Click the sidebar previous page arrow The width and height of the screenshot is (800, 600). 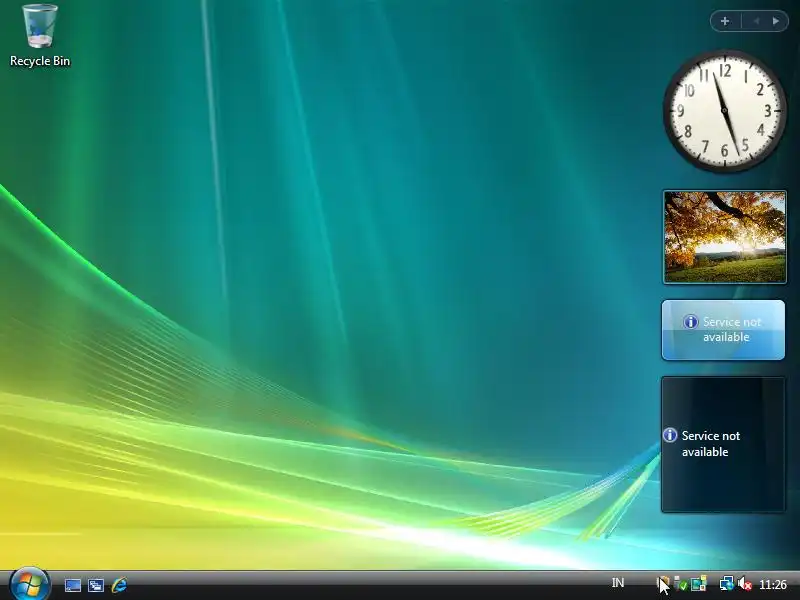click(756, 21)
